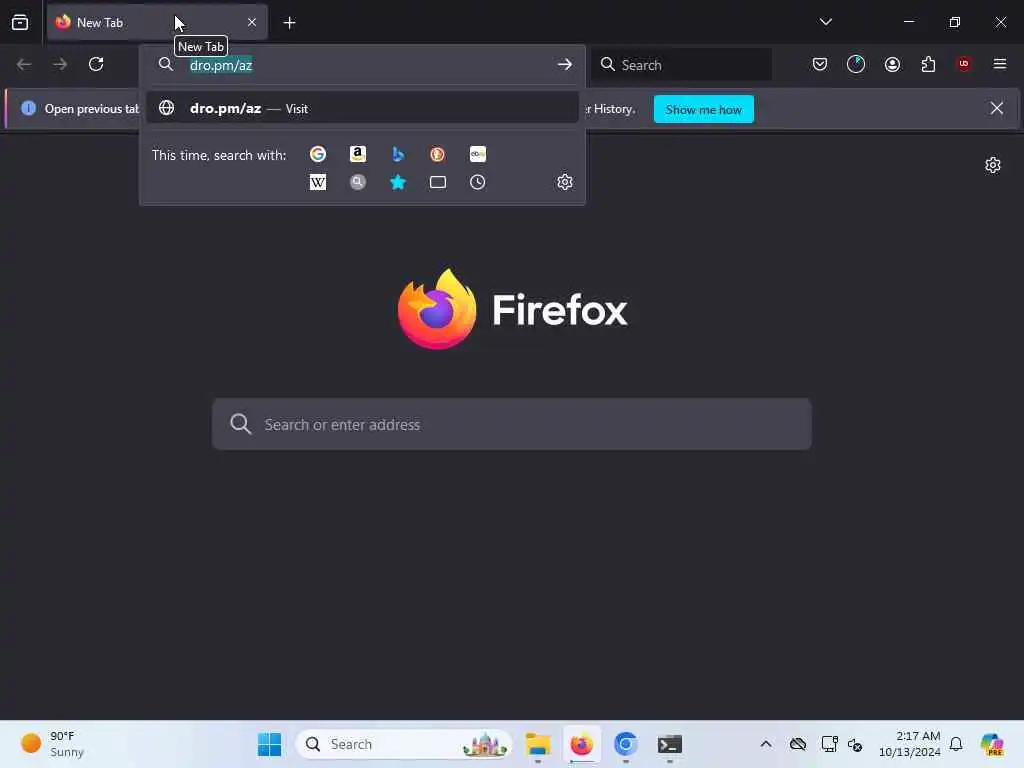Open the notification bell in the system tray
The height and width of the screenshot is (768, 1024).
click(956, 744)
